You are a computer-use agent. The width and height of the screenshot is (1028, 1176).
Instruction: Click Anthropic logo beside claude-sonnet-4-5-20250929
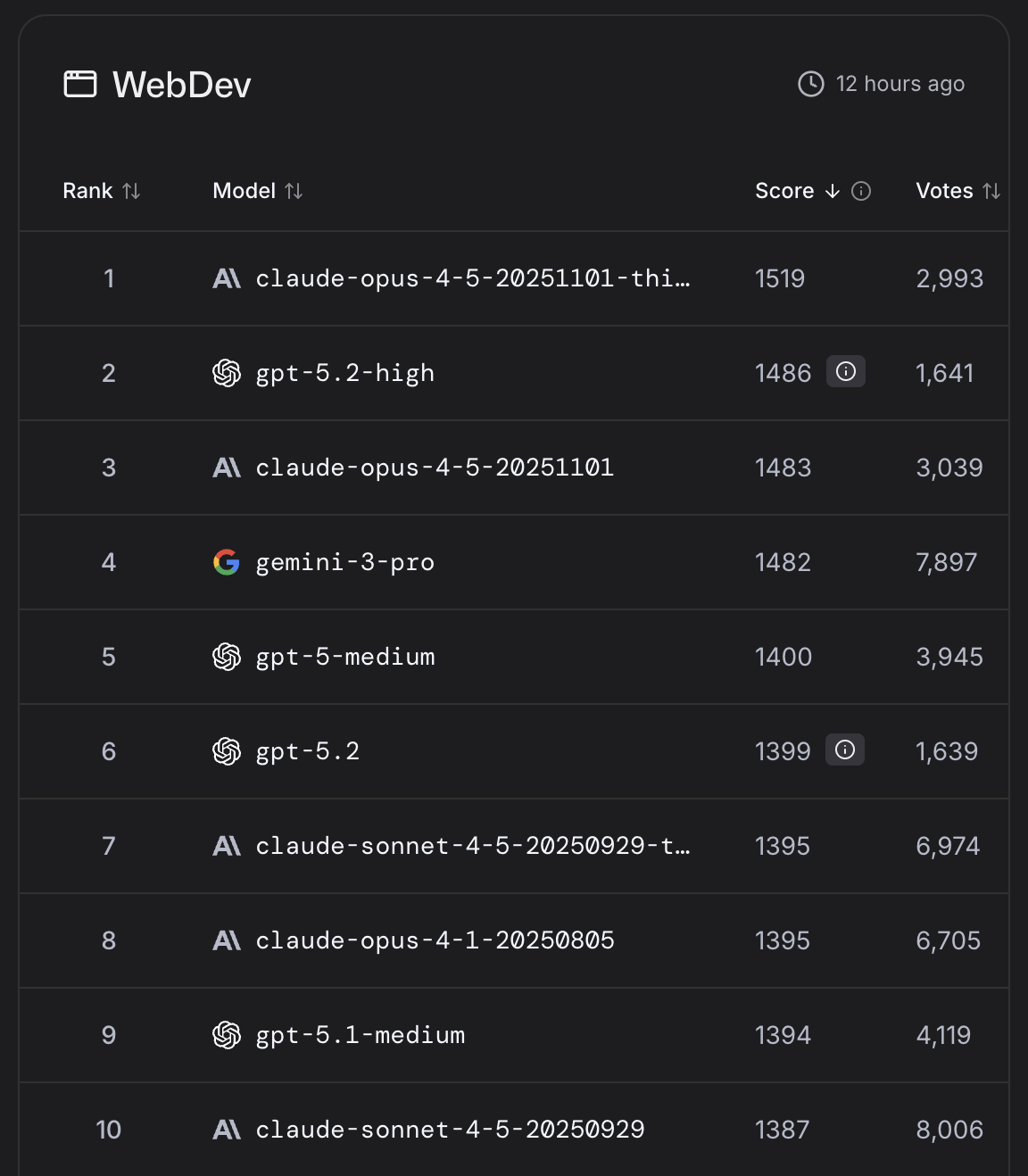[x=227, y=1130]
